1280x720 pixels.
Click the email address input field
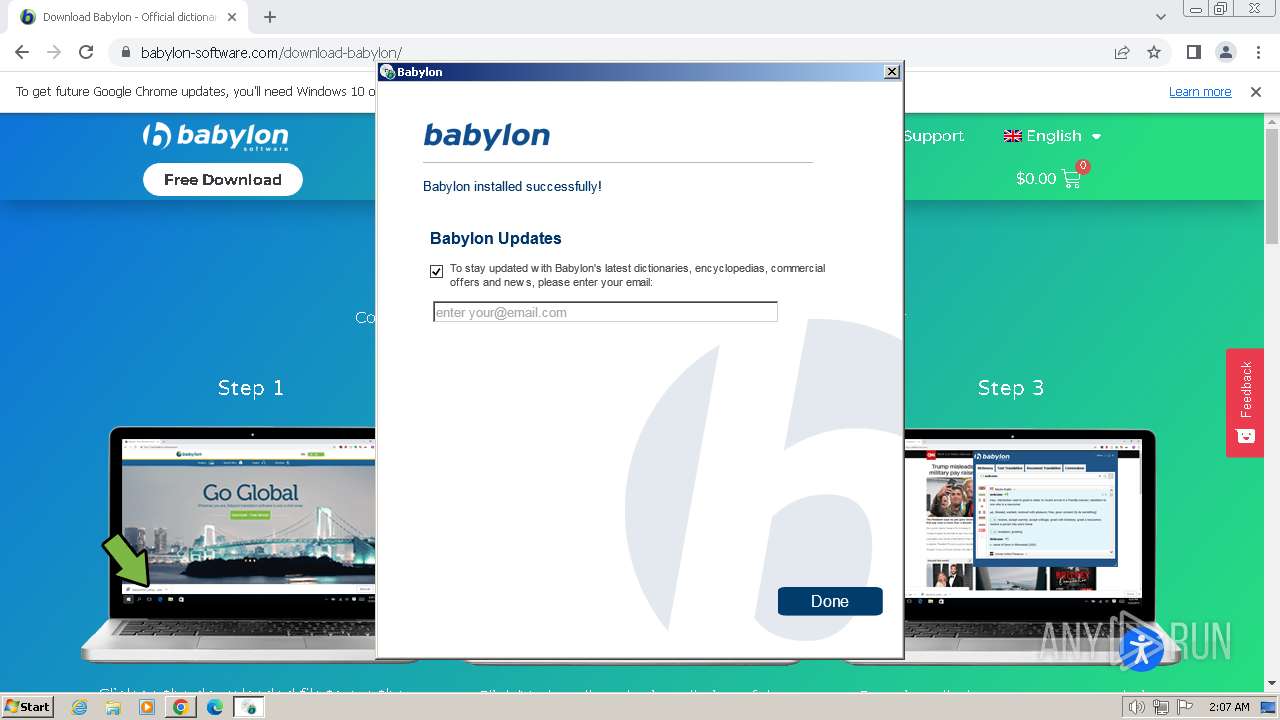605,312
